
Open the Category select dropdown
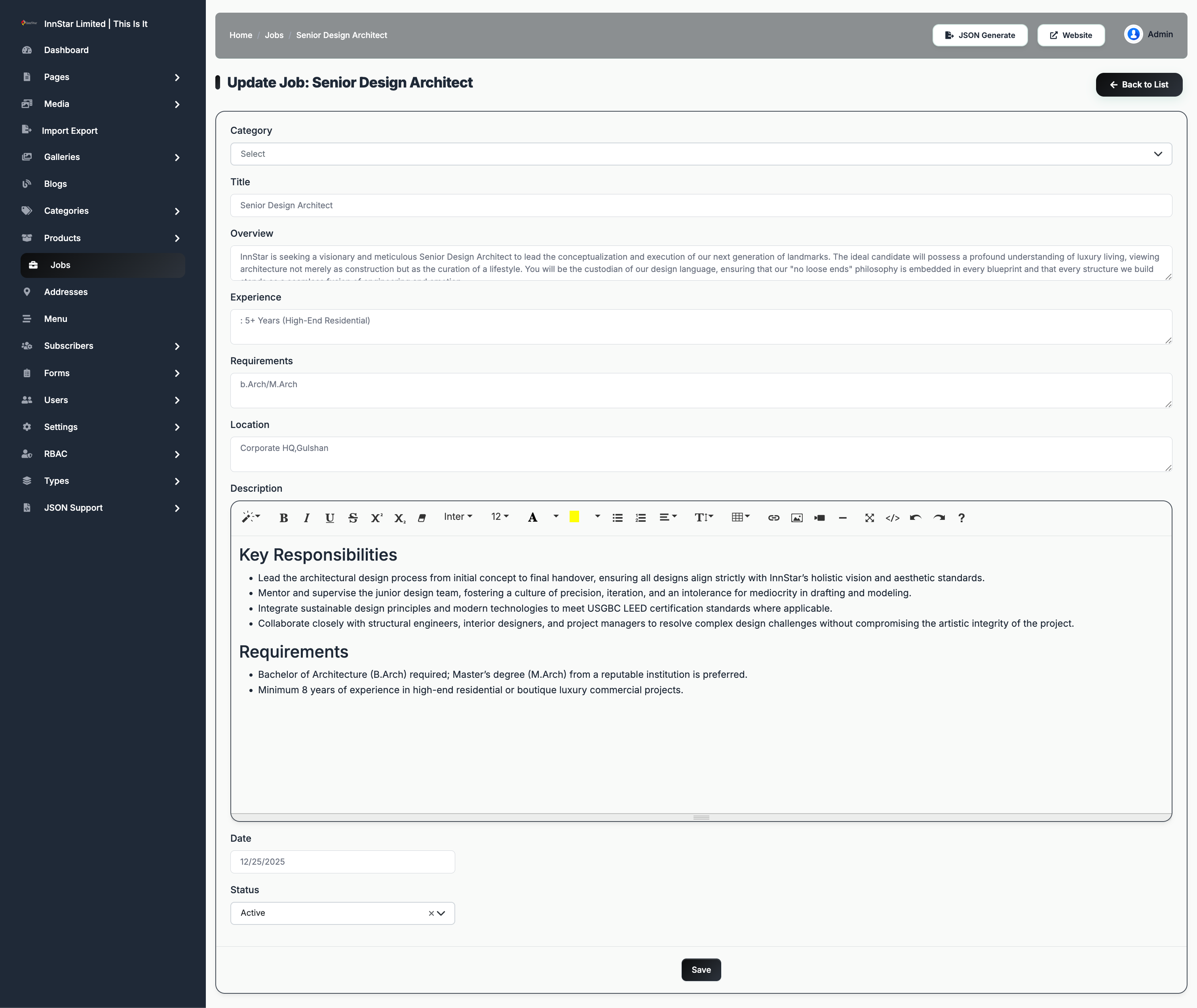(x=701, y=154)
